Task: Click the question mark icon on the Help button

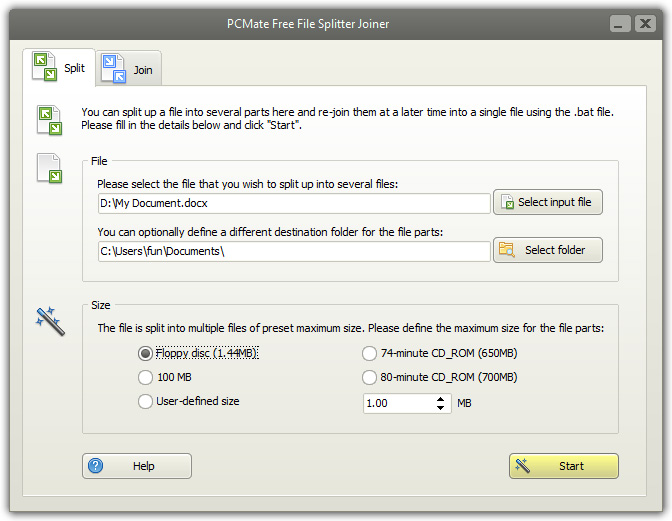Action: click(96, 466)
